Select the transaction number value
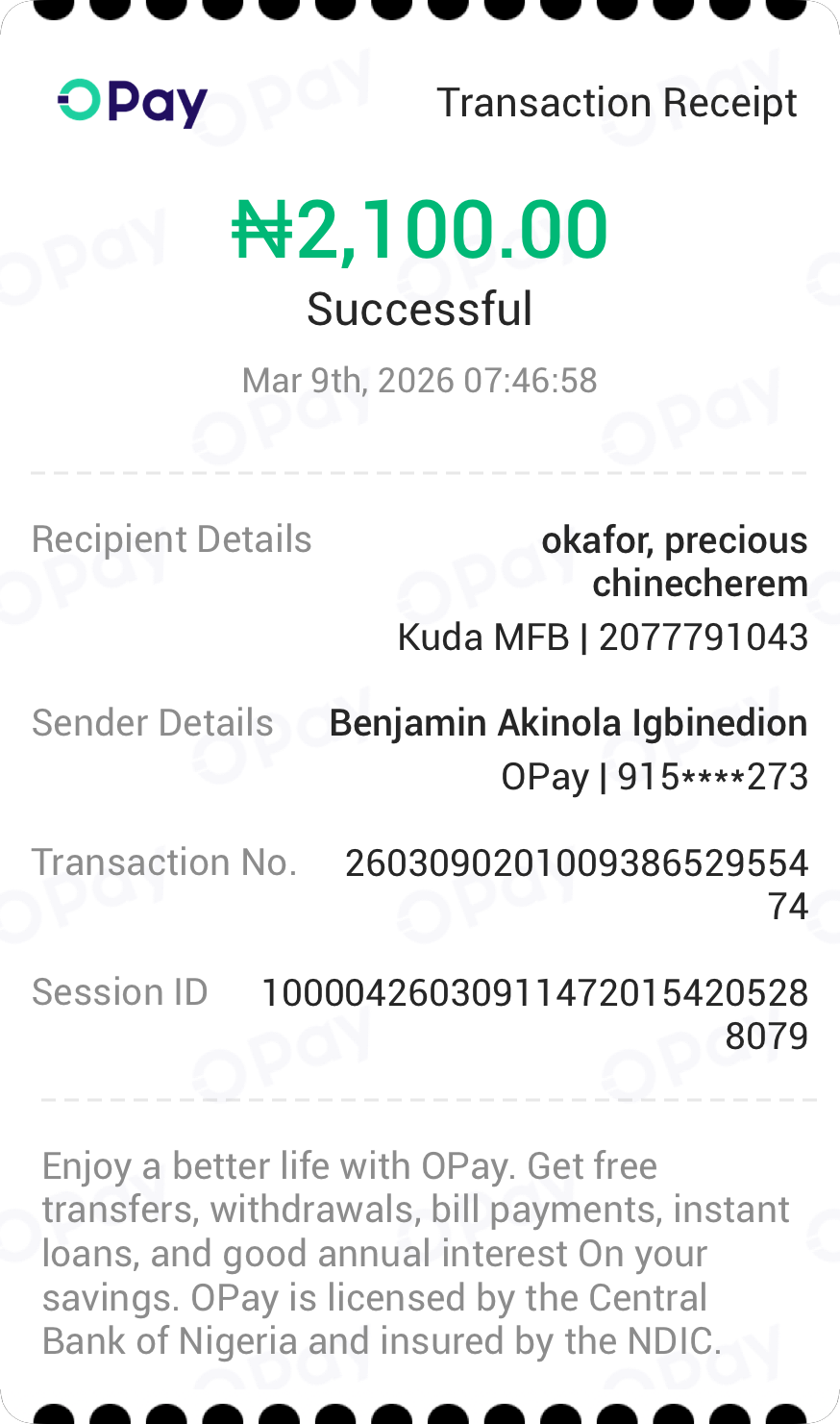Screen dimensions: 840x1424 click(577, 884)
